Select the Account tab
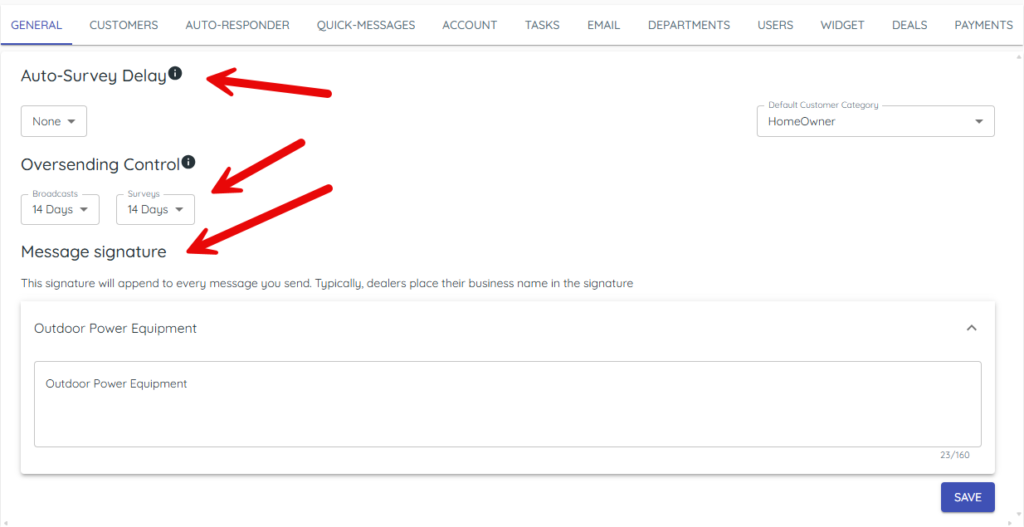1024x527 pixels. [x=469, y=25]
